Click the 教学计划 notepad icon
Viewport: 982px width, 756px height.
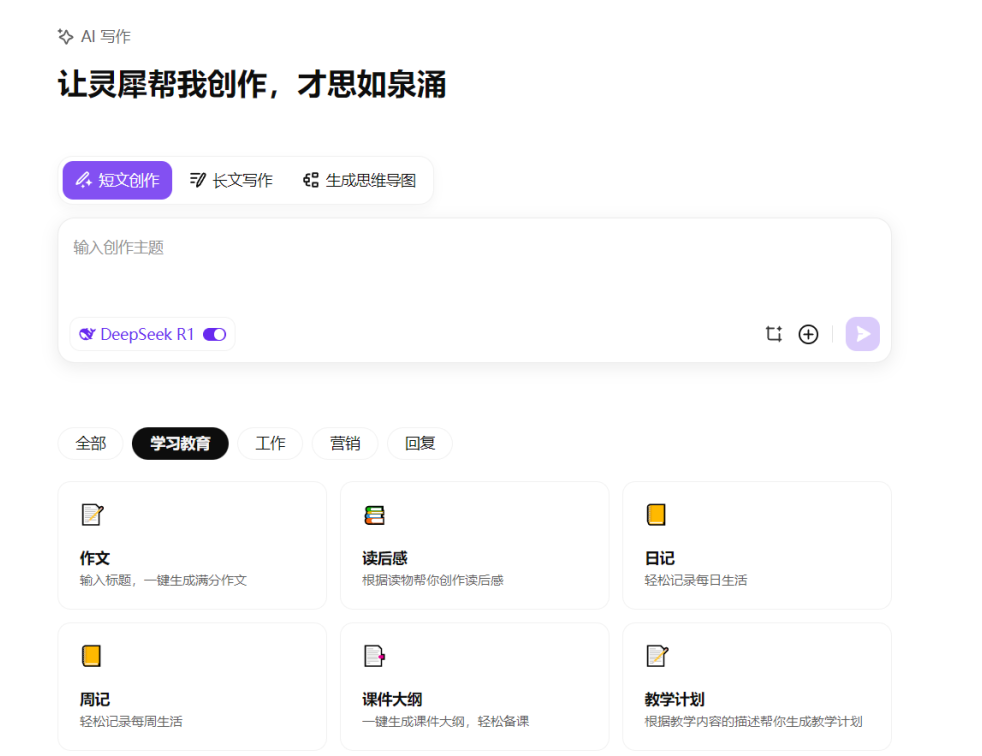(x=656, y=656)
